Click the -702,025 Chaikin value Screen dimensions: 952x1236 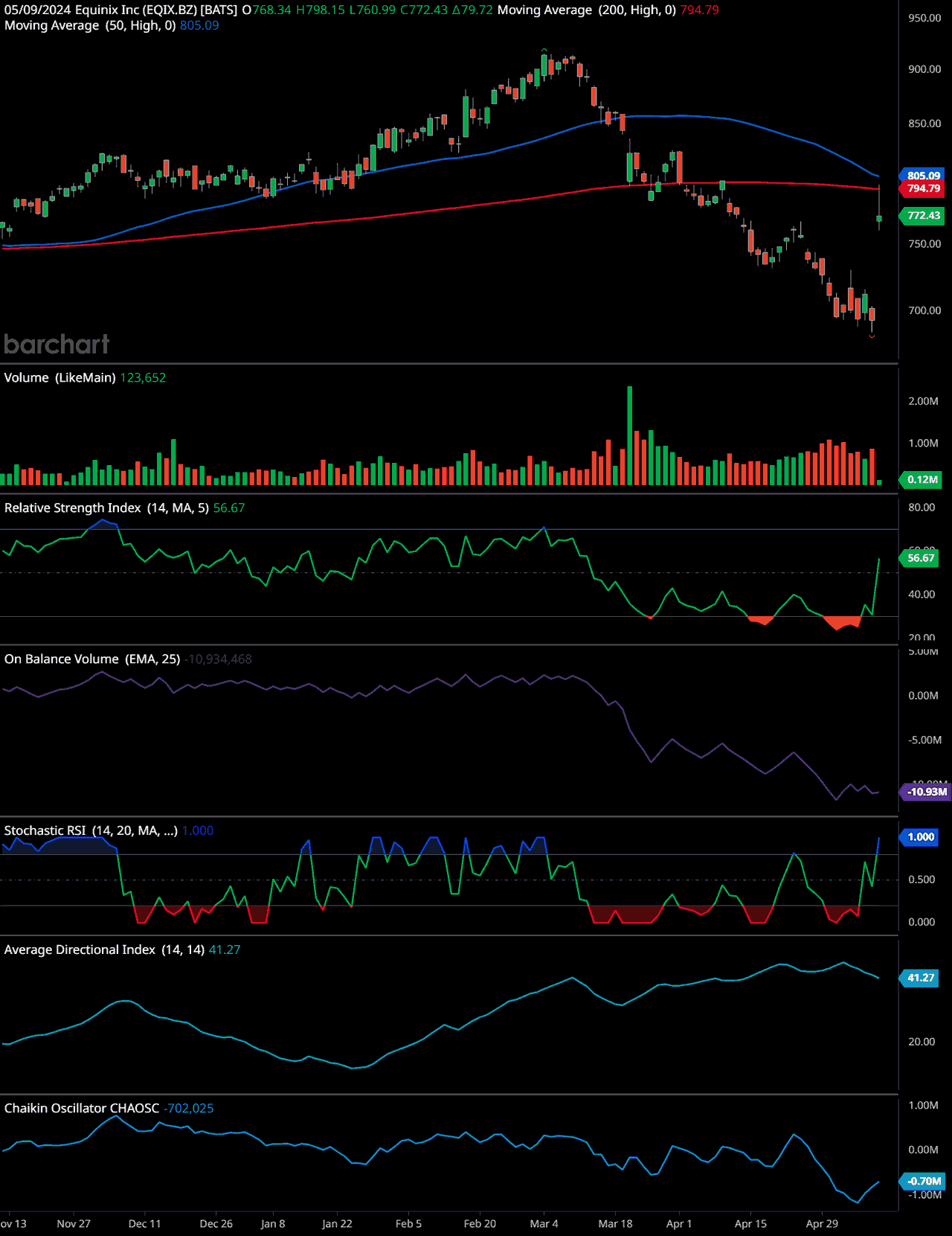click(x=188, y=1109)
